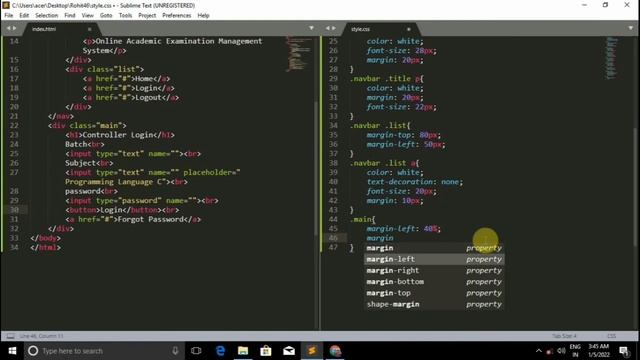Show hidden system tray icons
The width and height of the screenshot is (640, 360).
[x=539, y=351]
